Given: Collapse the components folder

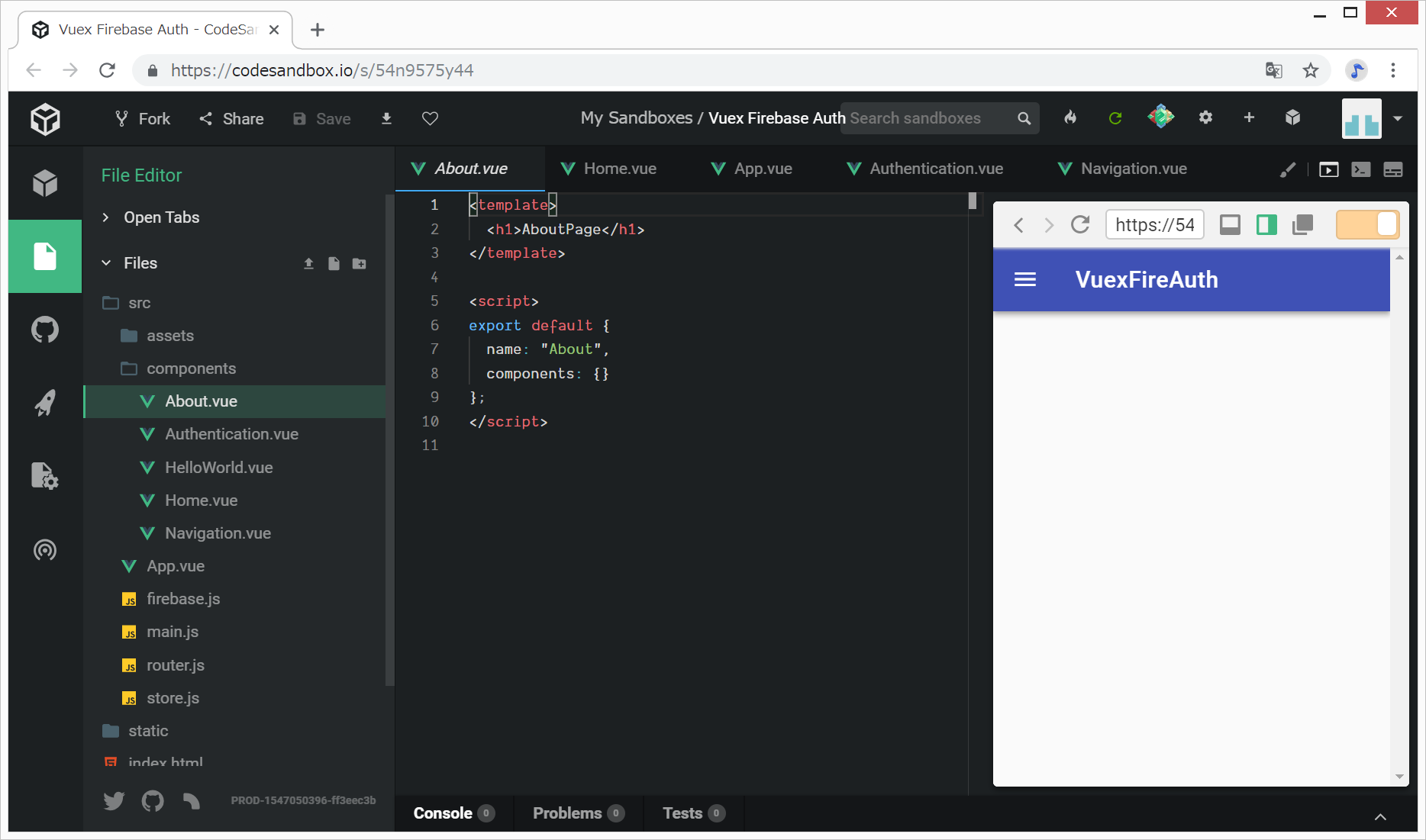Looking at the screenshot, I should pyautogui.click(x=234, y=369).
